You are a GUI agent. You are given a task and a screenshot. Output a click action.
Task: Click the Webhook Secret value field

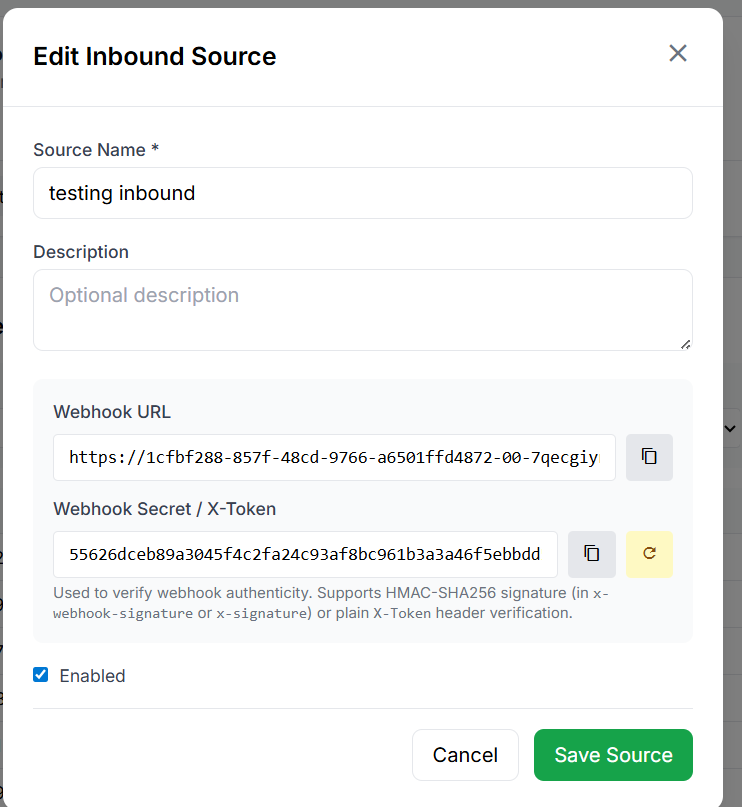305,554
